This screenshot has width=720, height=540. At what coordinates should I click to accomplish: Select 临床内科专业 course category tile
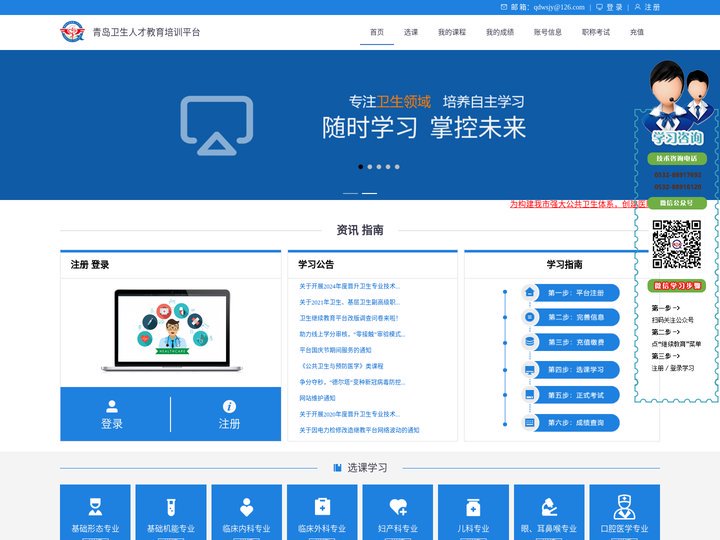click(247, 512)
